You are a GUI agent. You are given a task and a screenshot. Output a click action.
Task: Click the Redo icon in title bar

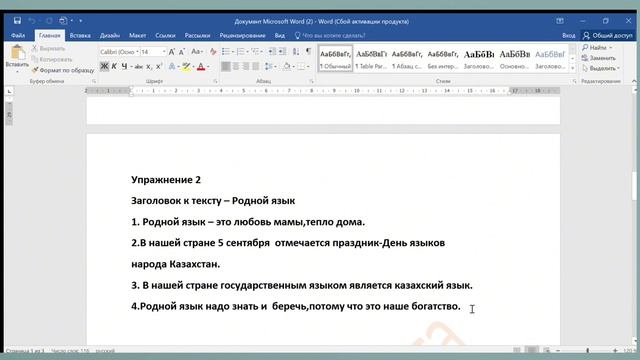click(x=49, y=20)
